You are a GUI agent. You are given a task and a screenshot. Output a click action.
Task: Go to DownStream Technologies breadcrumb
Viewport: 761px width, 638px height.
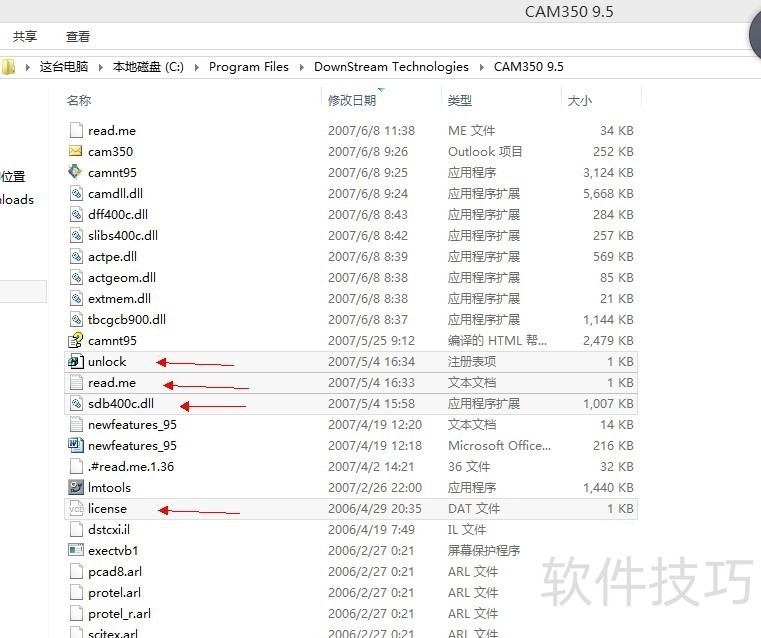[391, 66]
